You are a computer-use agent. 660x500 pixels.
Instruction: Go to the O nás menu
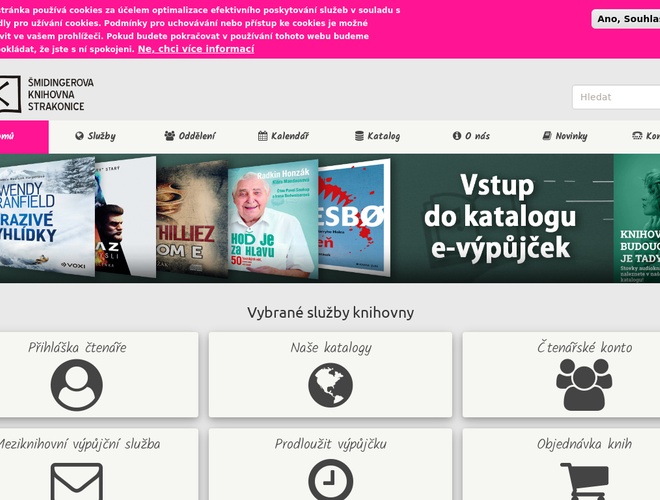[471, 136]
